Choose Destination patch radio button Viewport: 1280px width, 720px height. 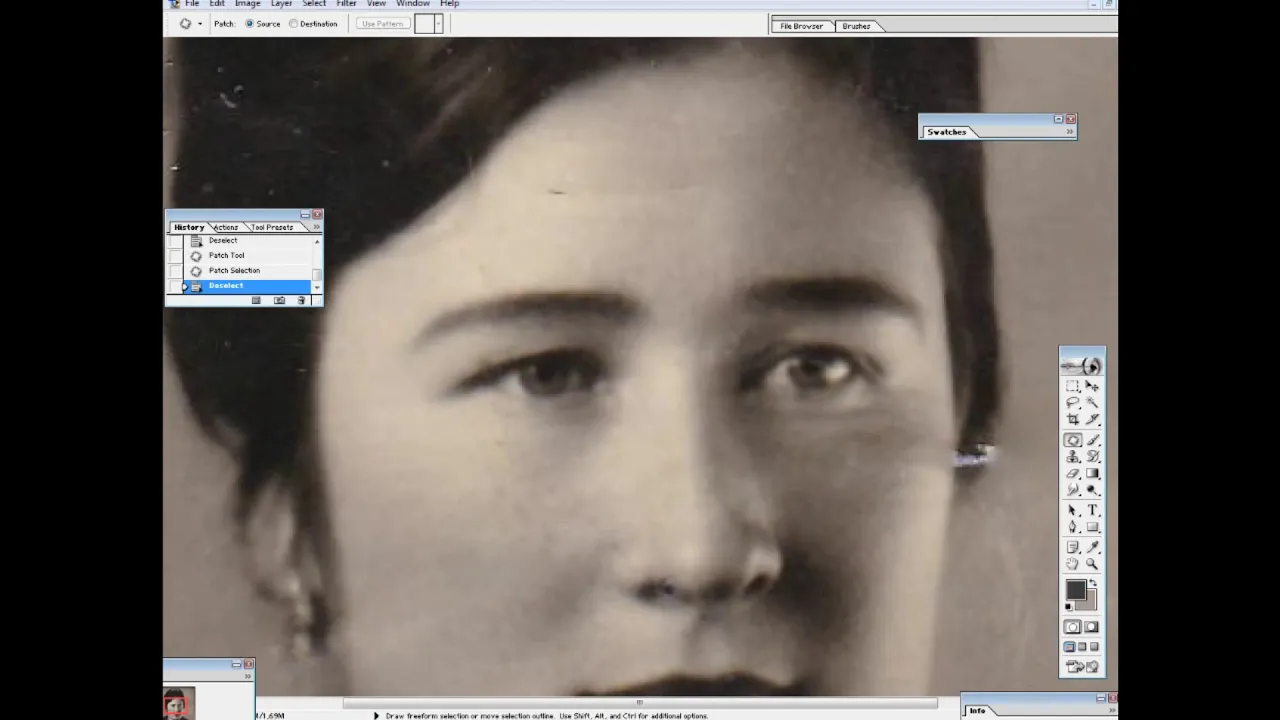point(293,24)
